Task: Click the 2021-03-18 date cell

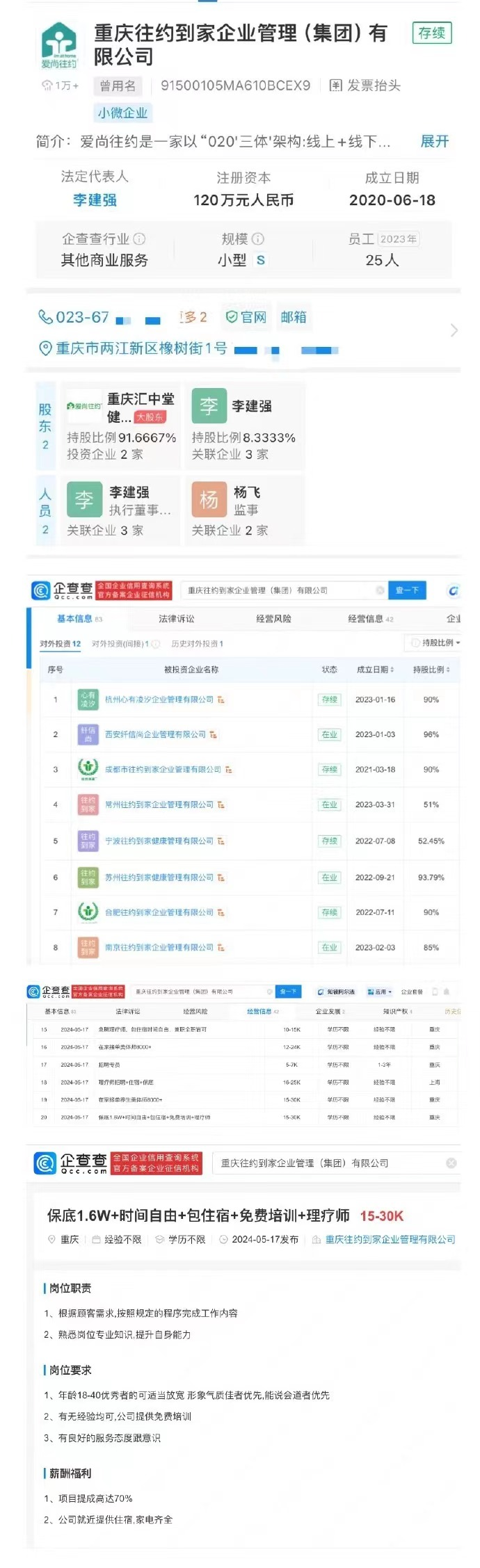Action: coord(375,769)
